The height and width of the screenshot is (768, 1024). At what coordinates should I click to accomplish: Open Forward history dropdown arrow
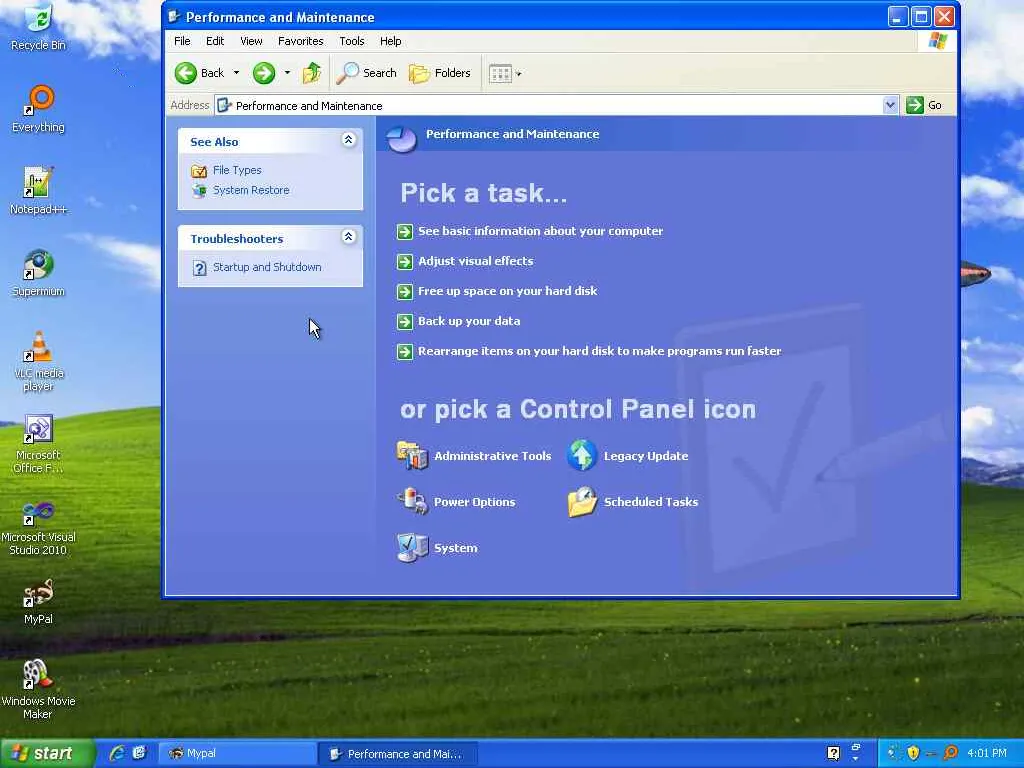(x=287, y=72)
